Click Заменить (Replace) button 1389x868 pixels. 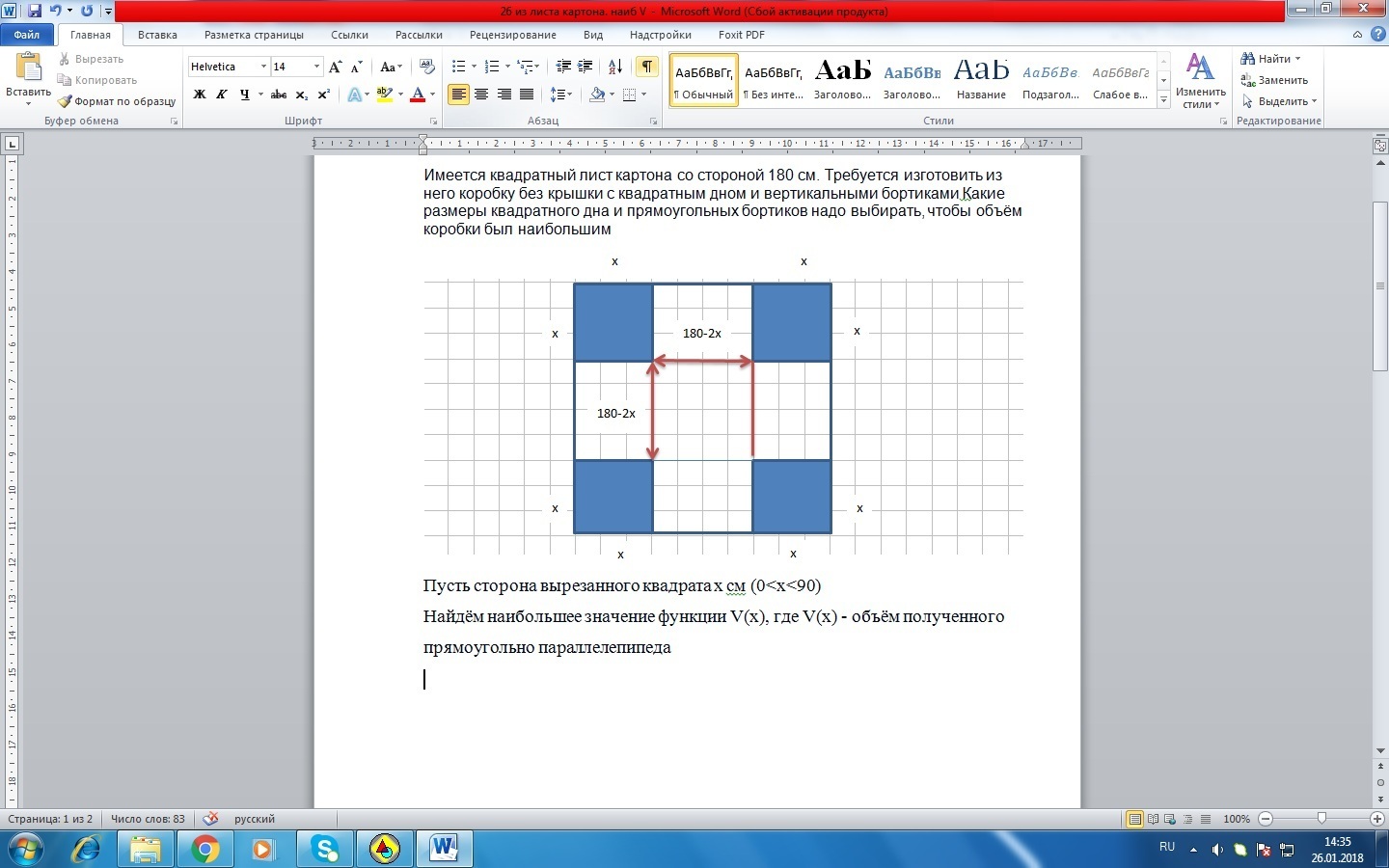tap(1275, 80)
